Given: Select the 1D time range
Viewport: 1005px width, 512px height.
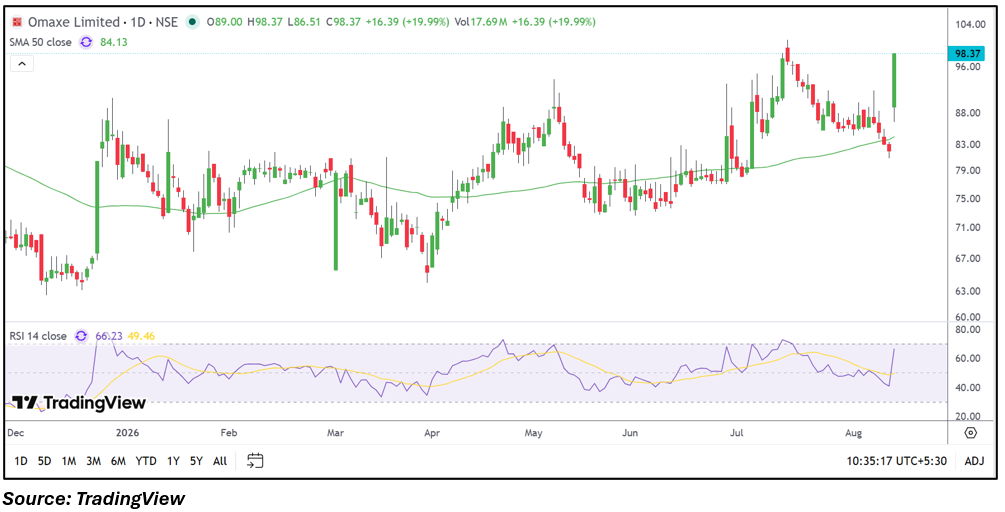Looking at the screenshot, I should (x=21, y=461).
